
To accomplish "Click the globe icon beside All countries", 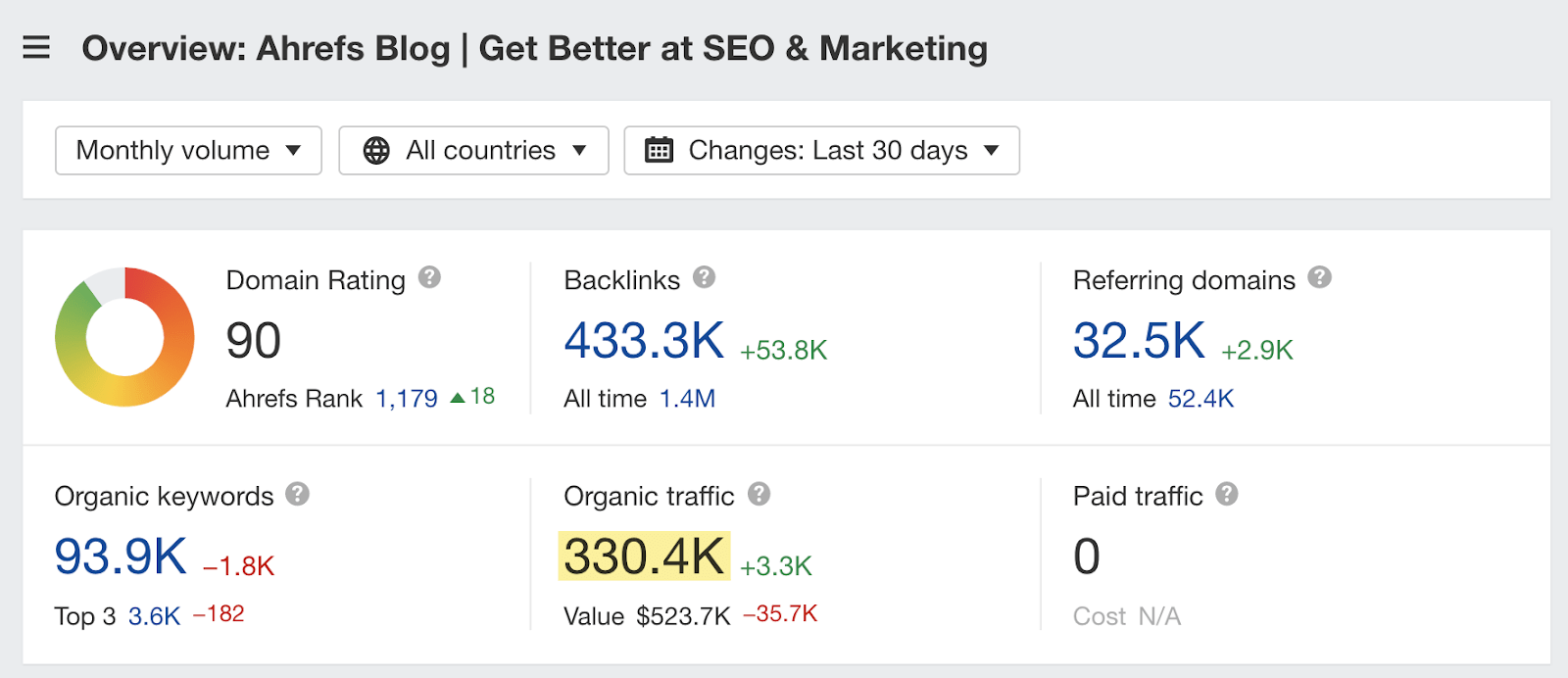I will tap(377, 150).
